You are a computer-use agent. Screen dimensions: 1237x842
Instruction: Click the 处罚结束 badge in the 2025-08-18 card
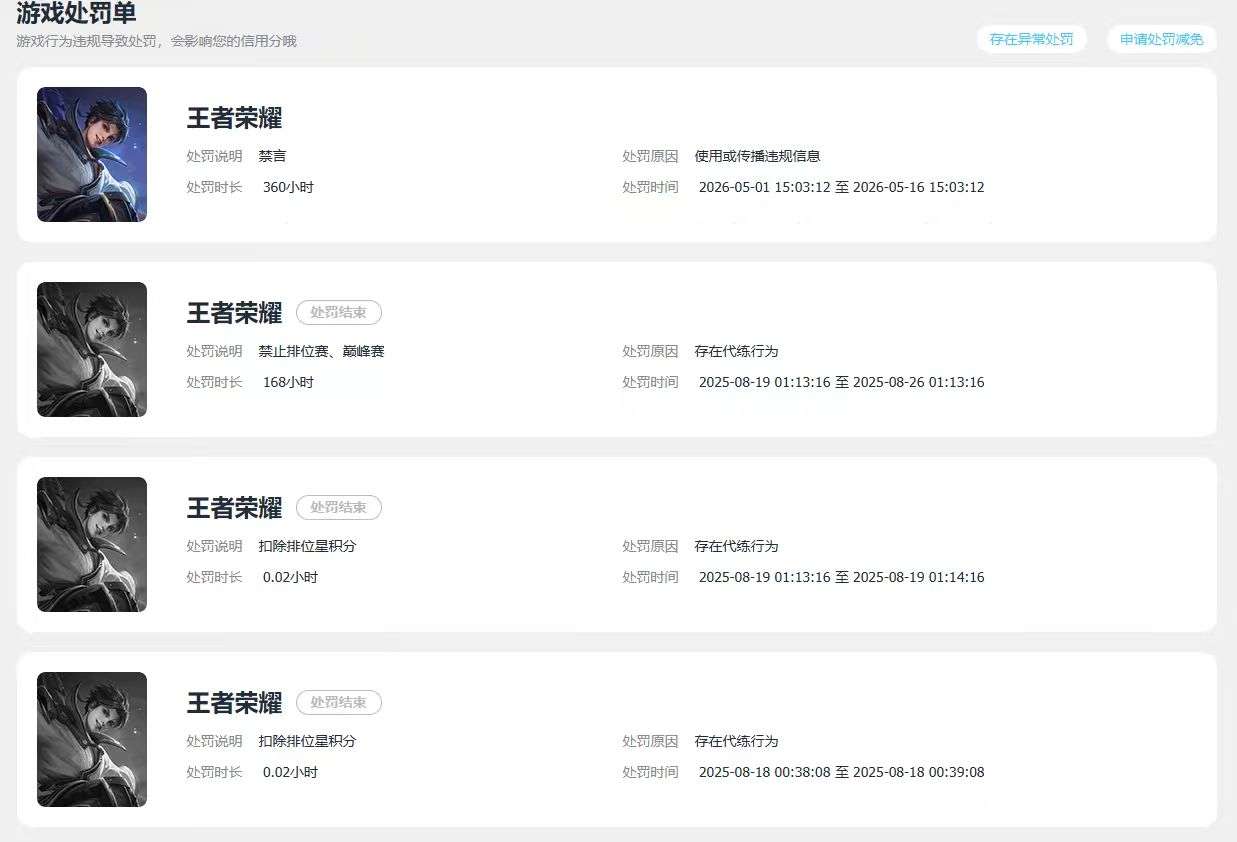339,703
